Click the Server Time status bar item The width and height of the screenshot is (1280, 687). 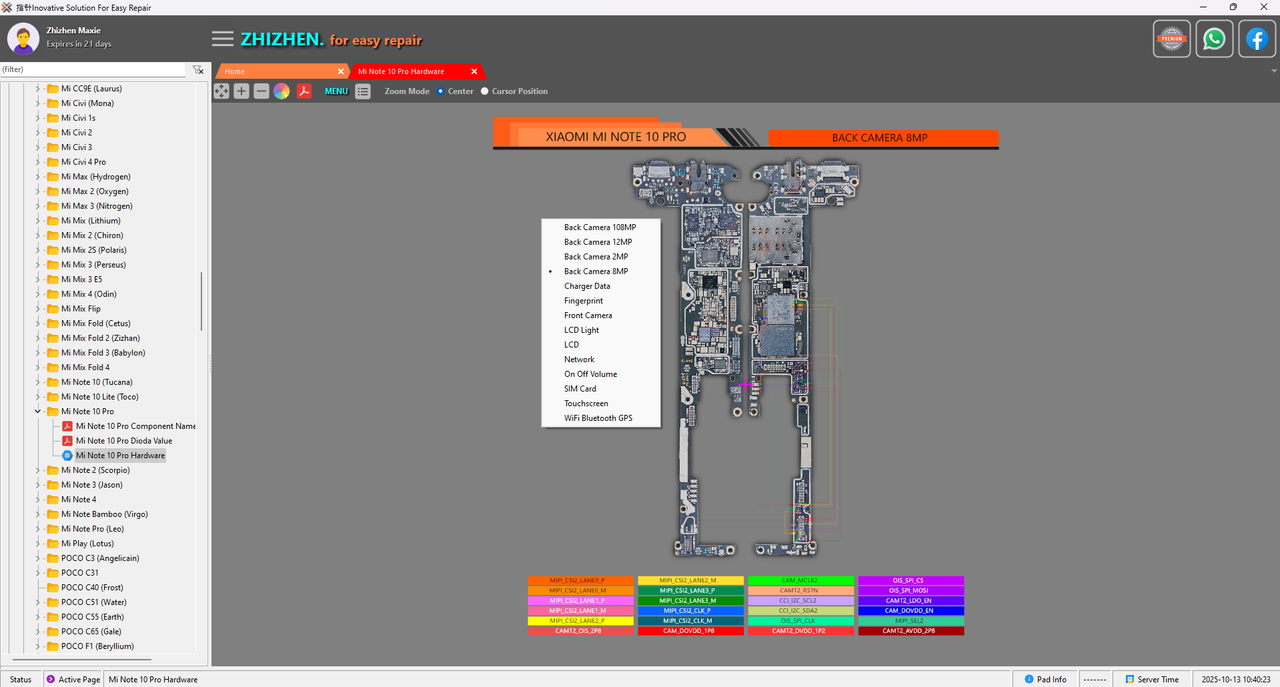(1151, 679)
